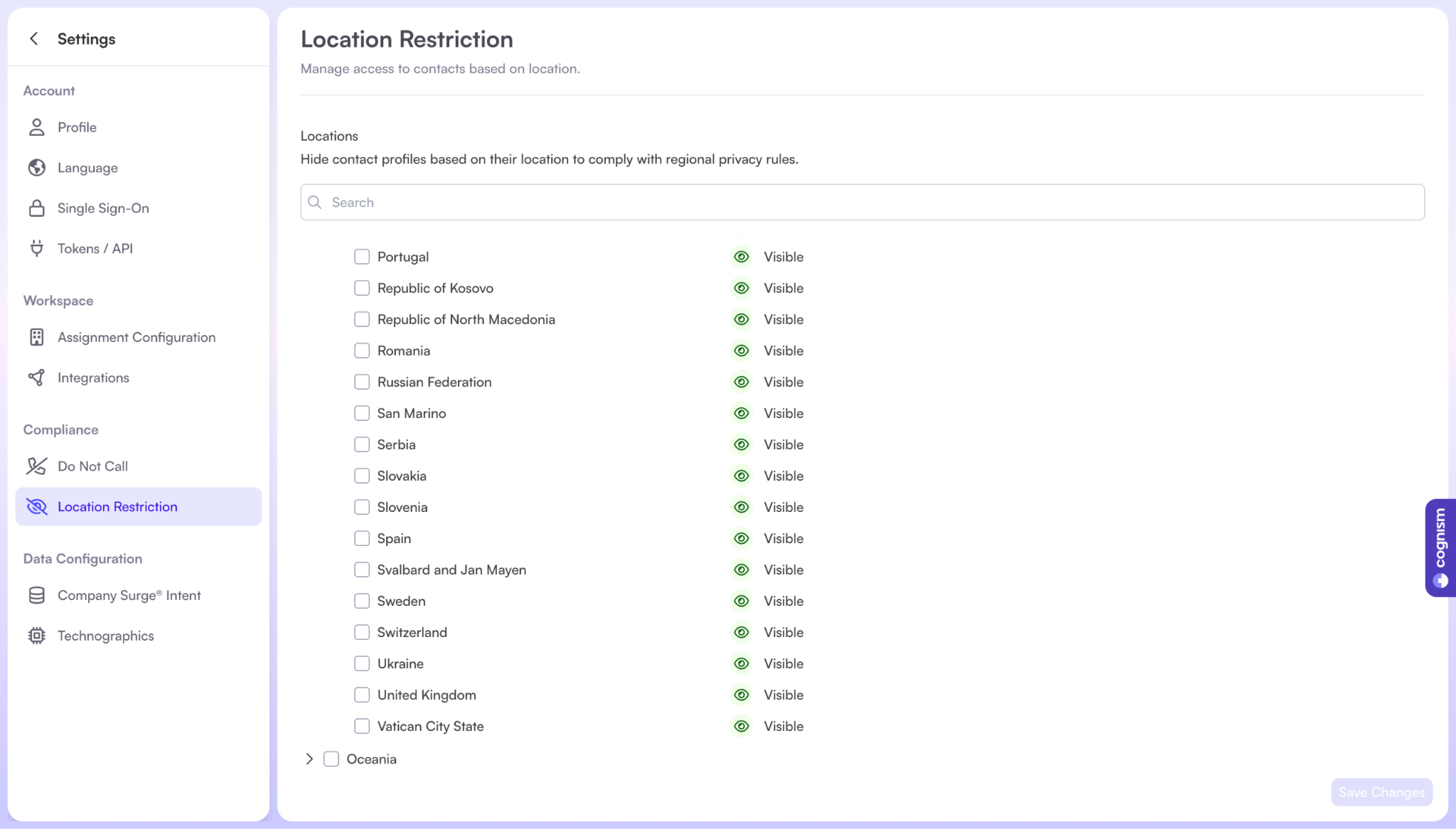Open Assignment Configuration settings
This screenshot has height=829, width=1456.
(136, 337)
